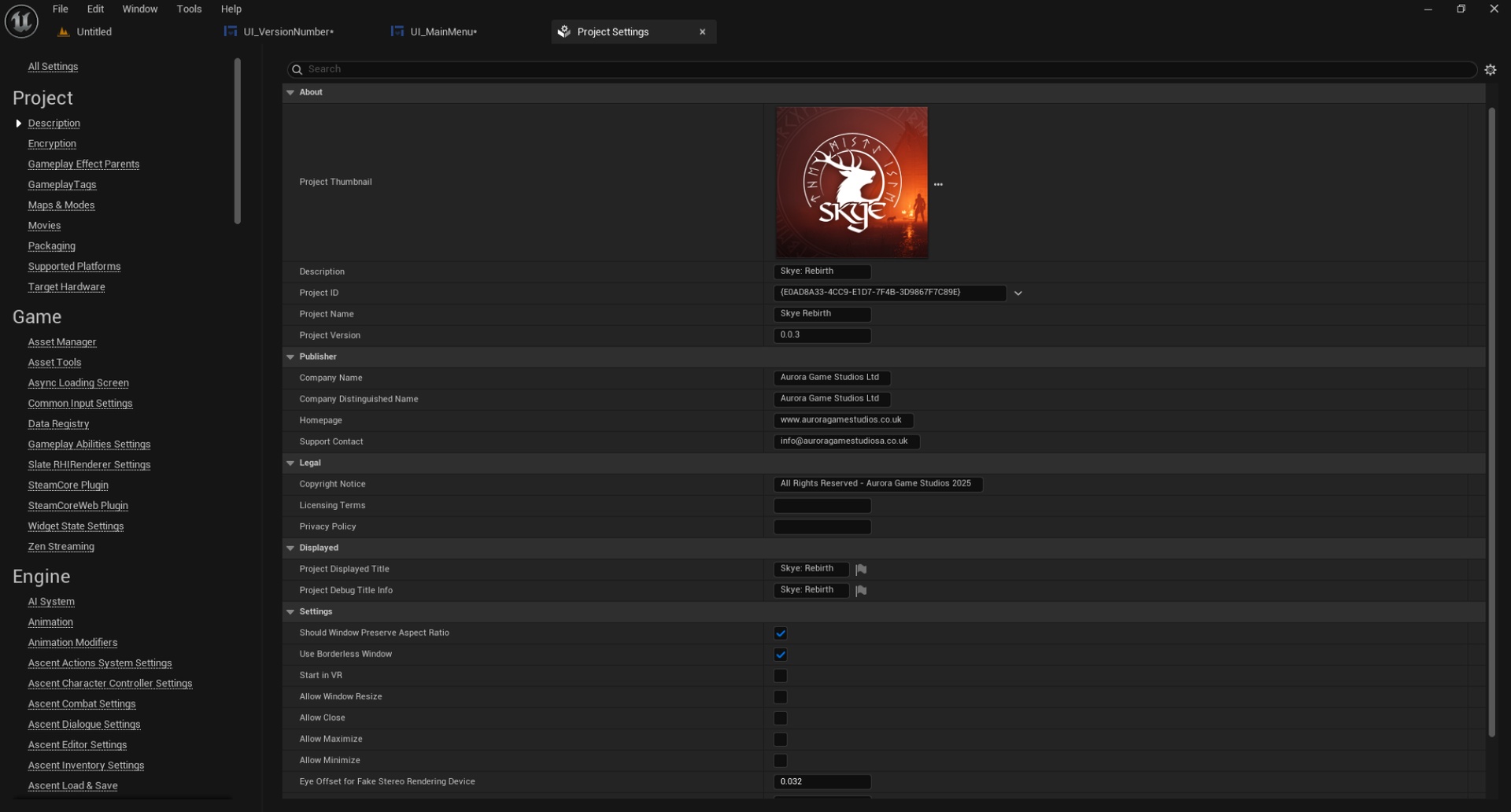
Task: Open the Edit menu
Action: pos(95,9)
